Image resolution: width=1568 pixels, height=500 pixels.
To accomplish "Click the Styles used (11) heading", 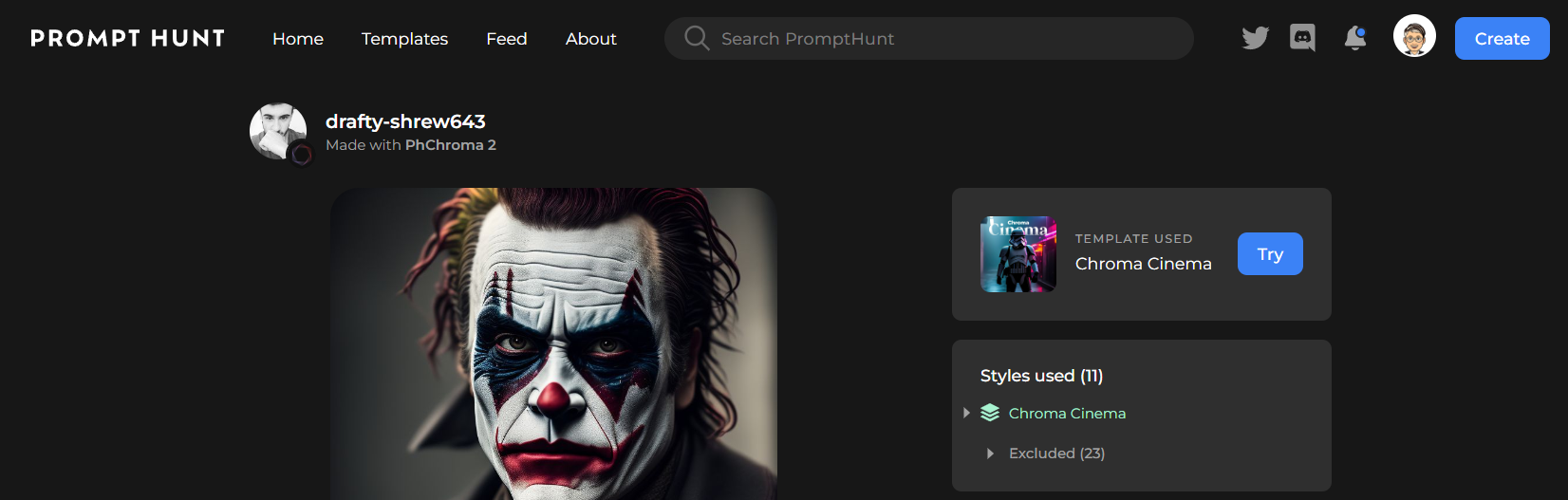I will (x=1041, y=376).
